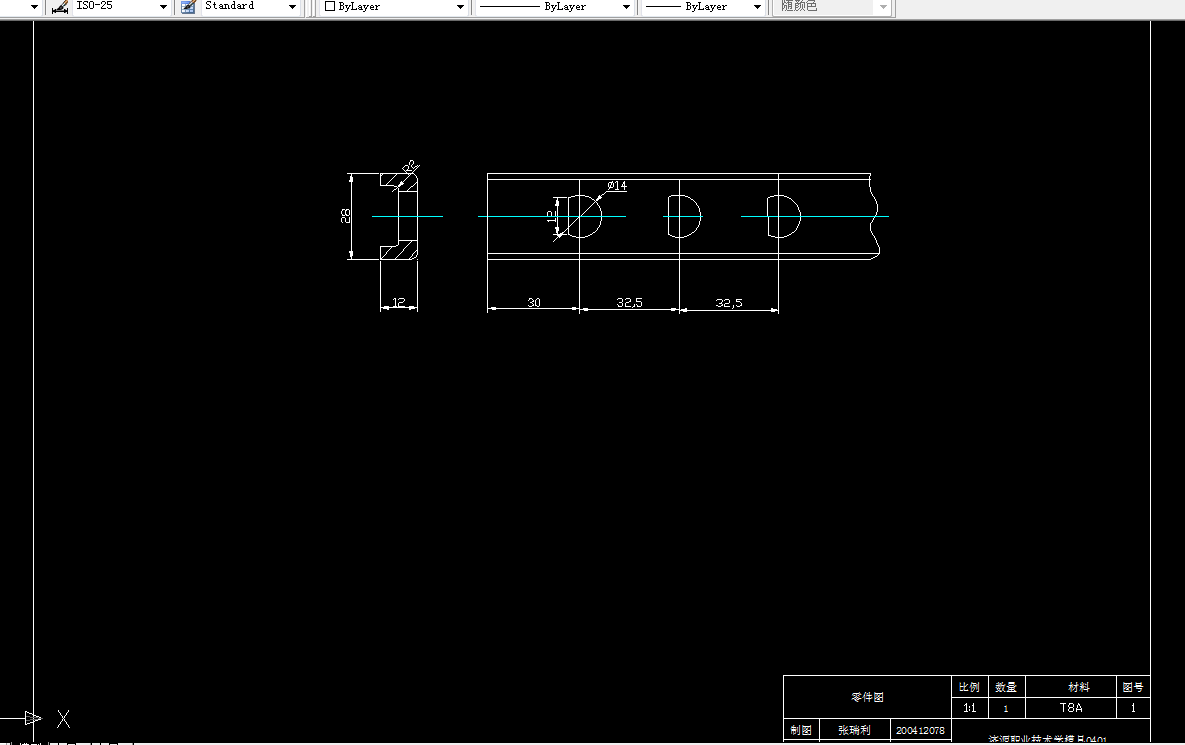The width and height of the screenshot is (1185, 745).
Task: Select the 32,5 dimension between second and third holes
Action: [729, 303]
